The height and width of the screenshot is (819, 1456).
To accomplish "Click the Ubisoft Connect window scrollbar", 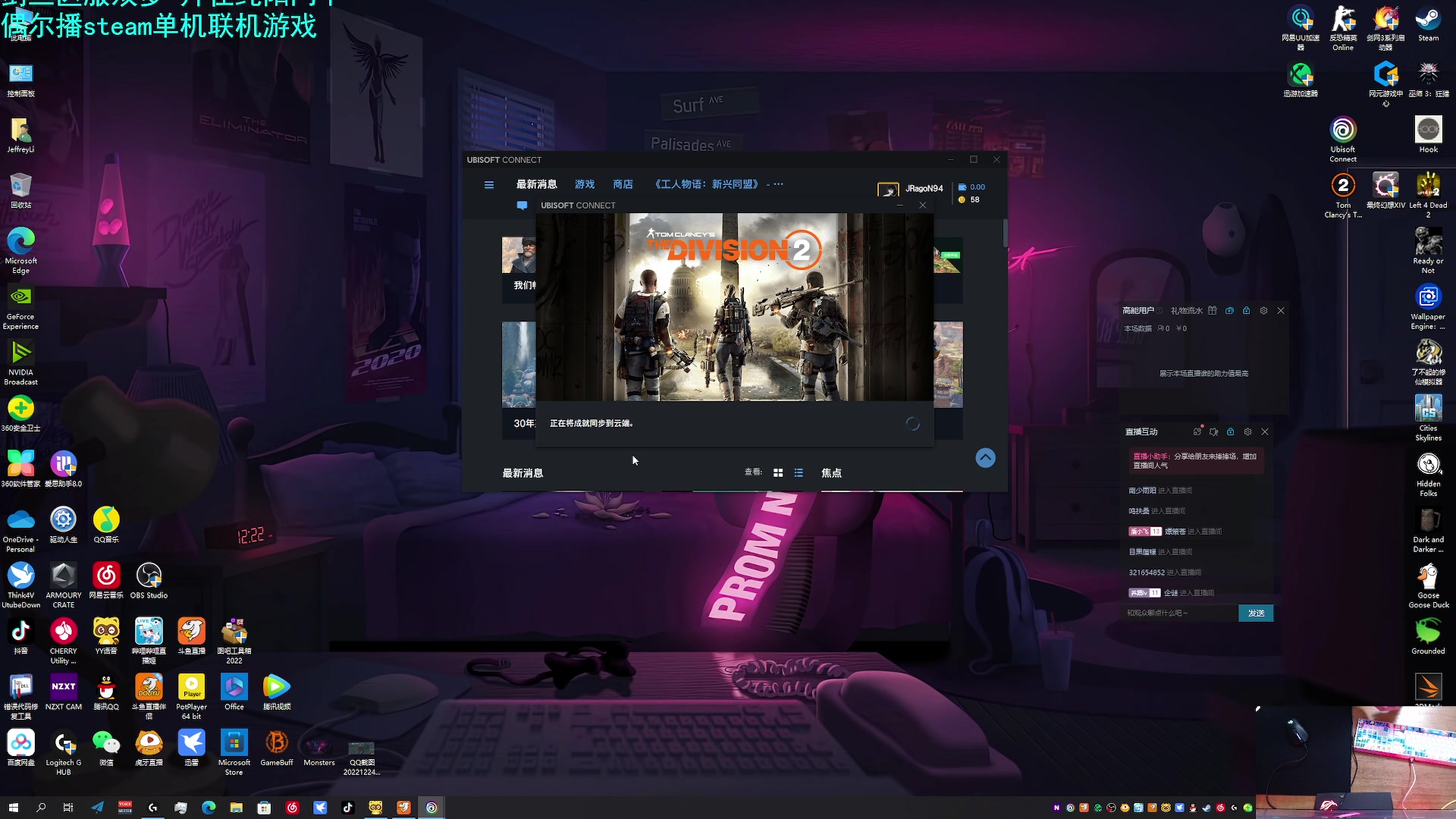I will coord(1005,234).
